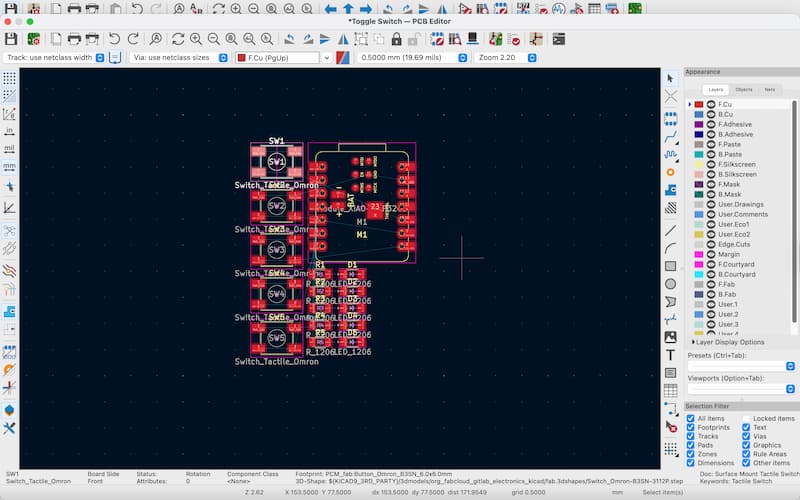
Task: Activate the Delete tool icon
Action: (x=670, y=428)
